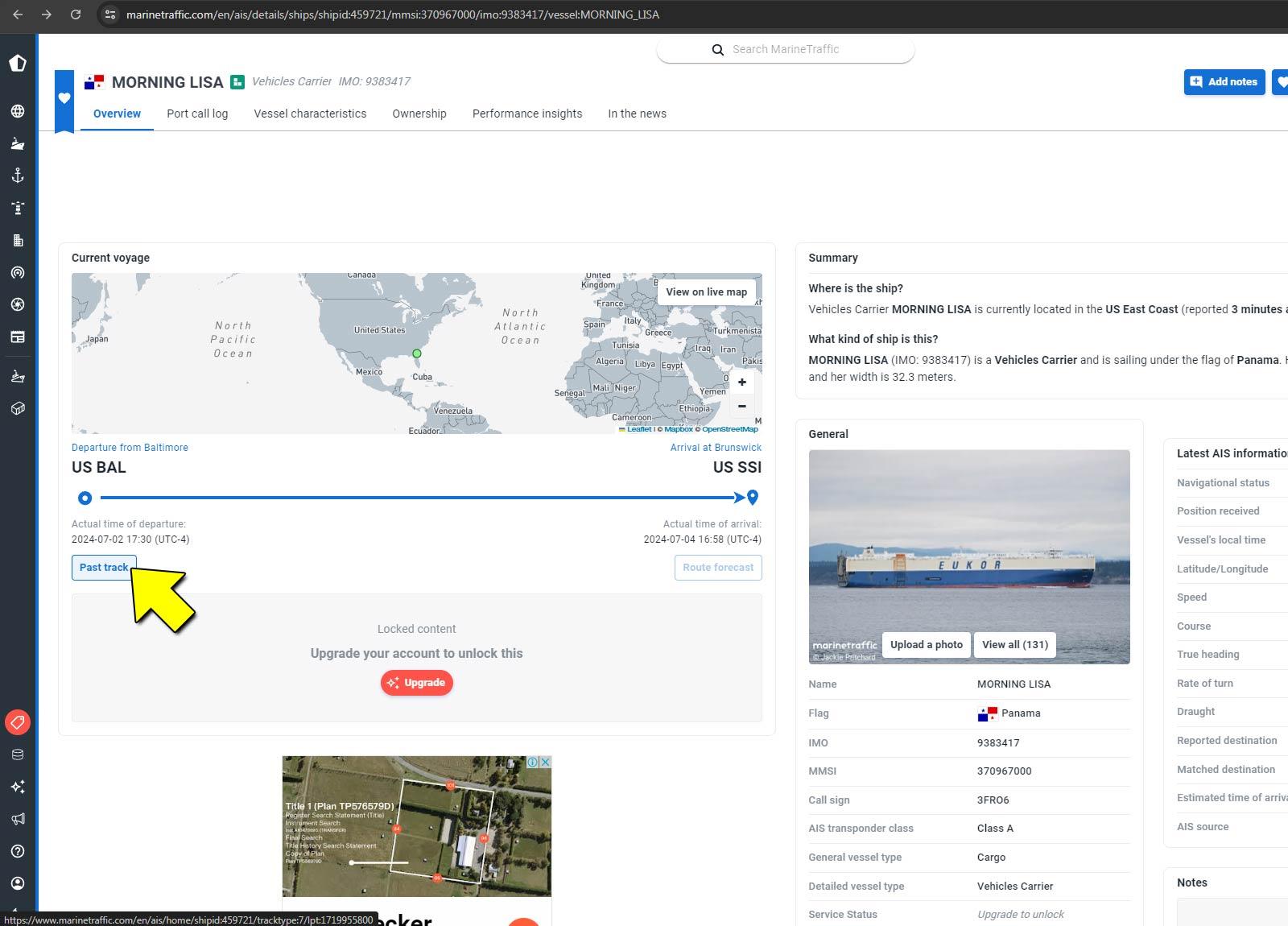Viewport: 1288px width, 926px height.
Task: Open the Port call log tab
Action: (197, 114)
